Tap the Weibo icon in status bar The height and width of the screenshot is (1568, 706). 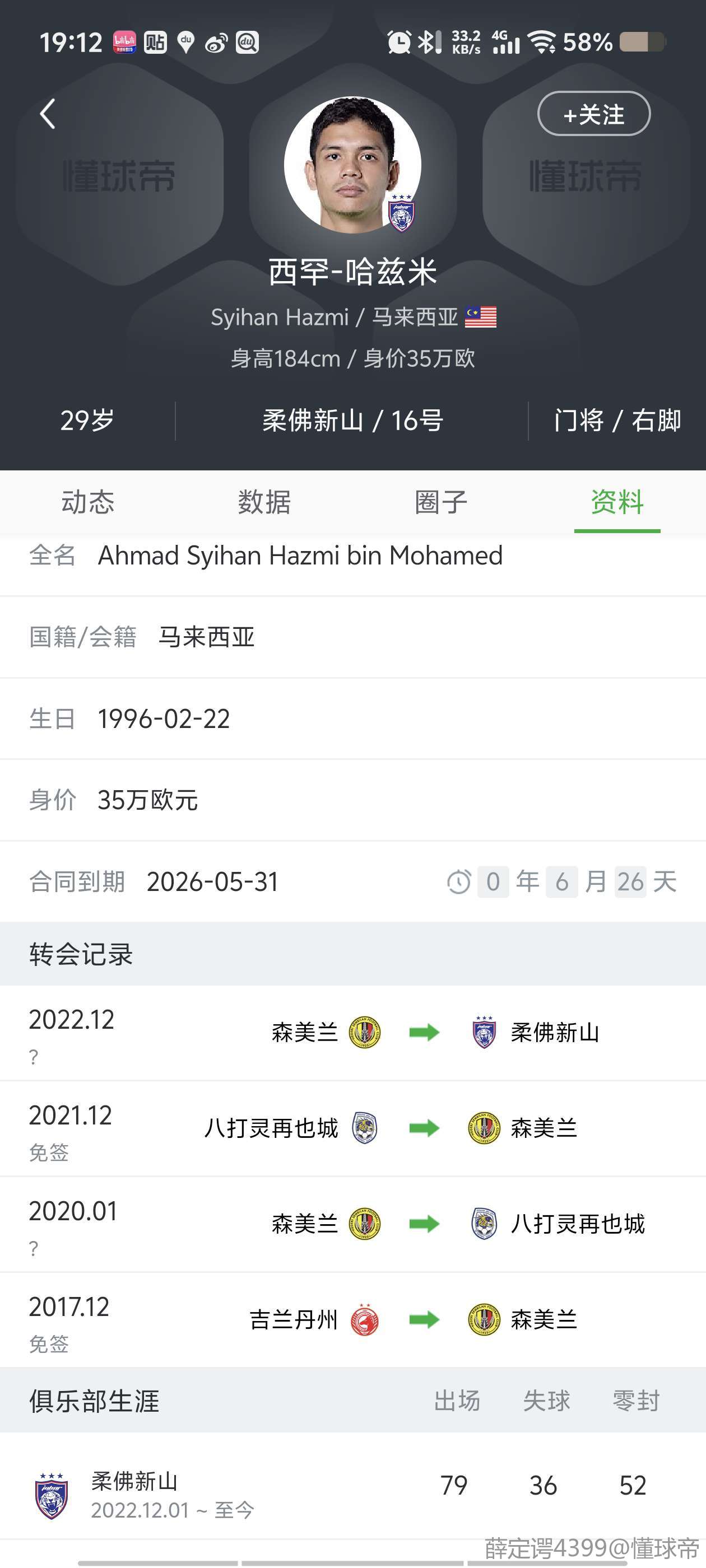216,43
